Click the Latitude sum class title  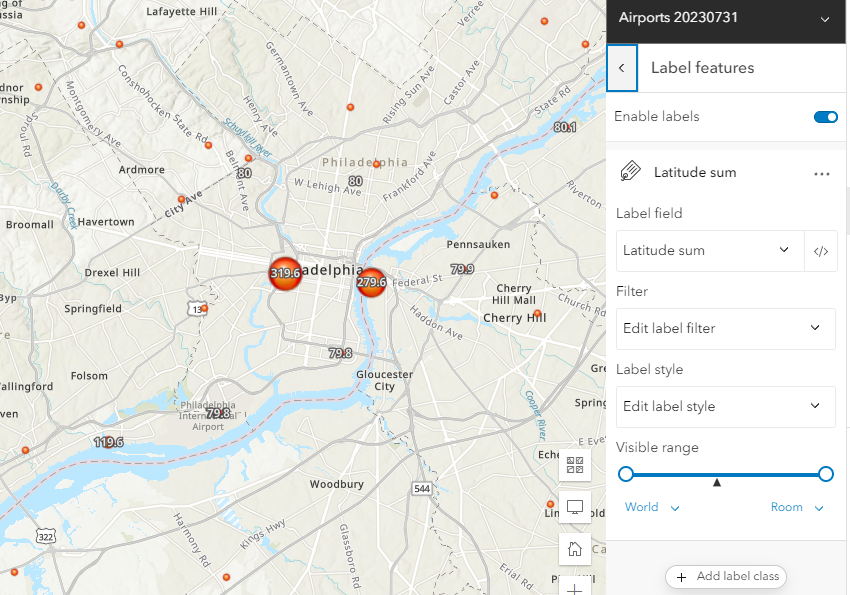pos(695,173)
